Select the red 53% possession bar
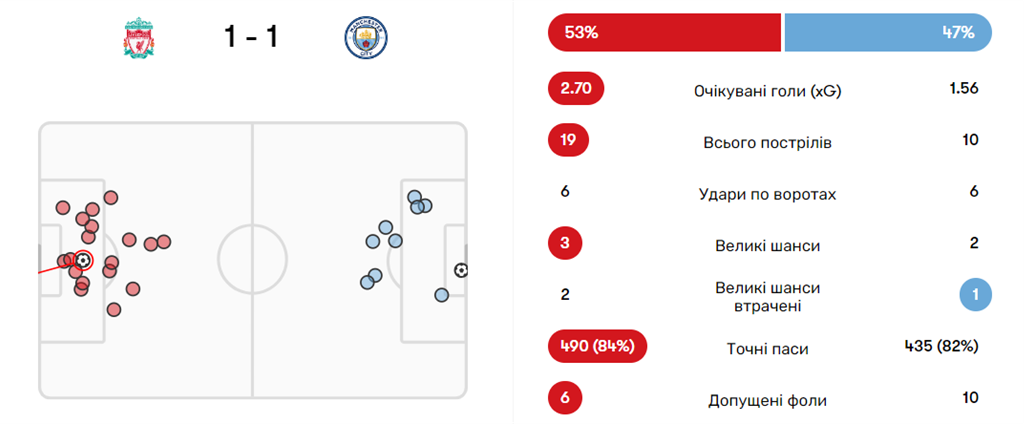 664,32
